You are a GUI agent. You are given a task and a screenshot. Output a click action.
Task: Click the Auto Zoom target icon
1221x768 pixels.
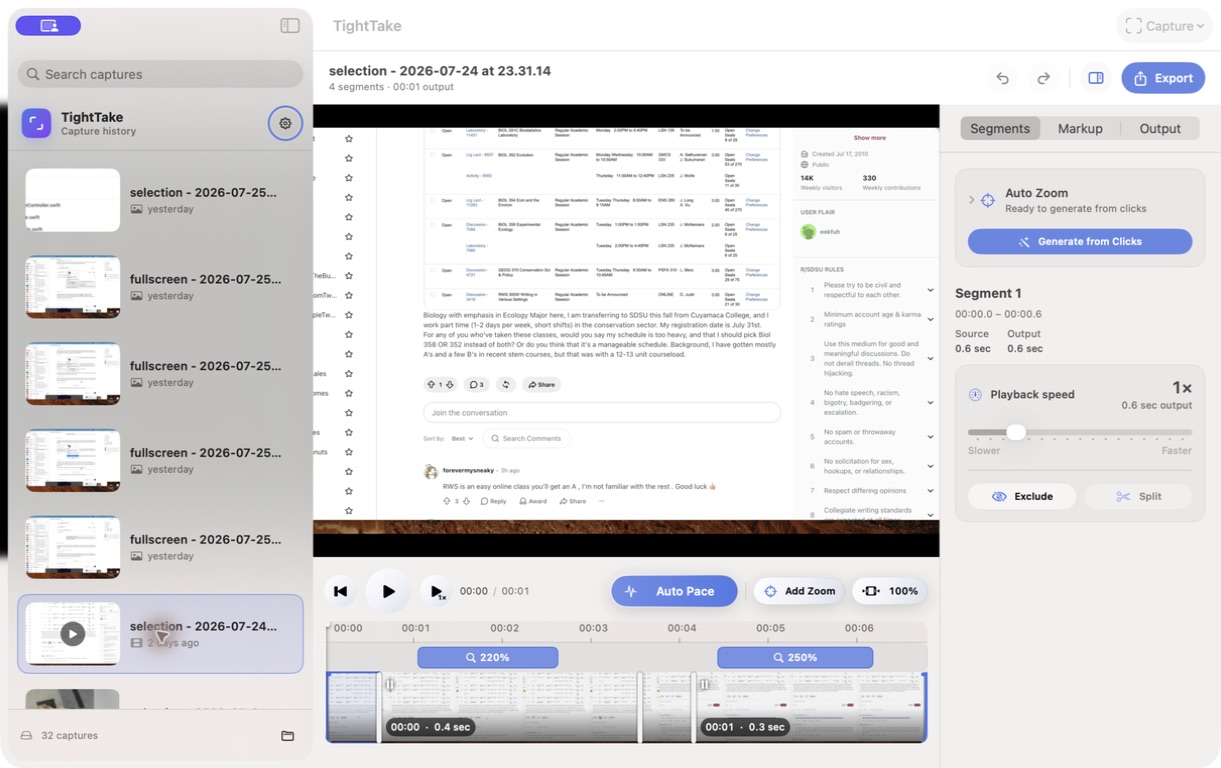coord(988,200)
